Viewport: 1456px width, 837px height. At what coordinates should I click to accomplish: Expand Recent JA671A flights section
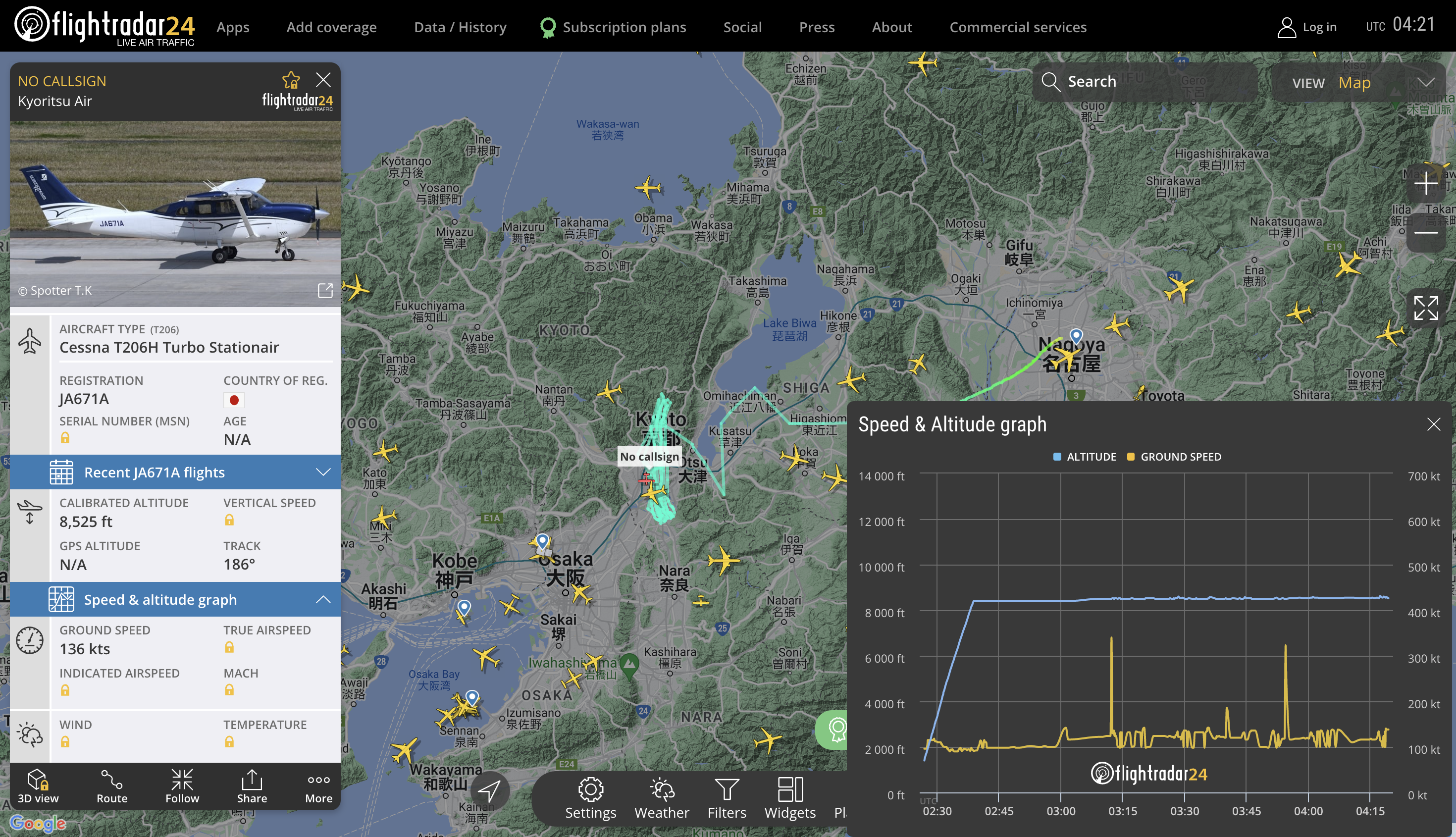point(175,472)
